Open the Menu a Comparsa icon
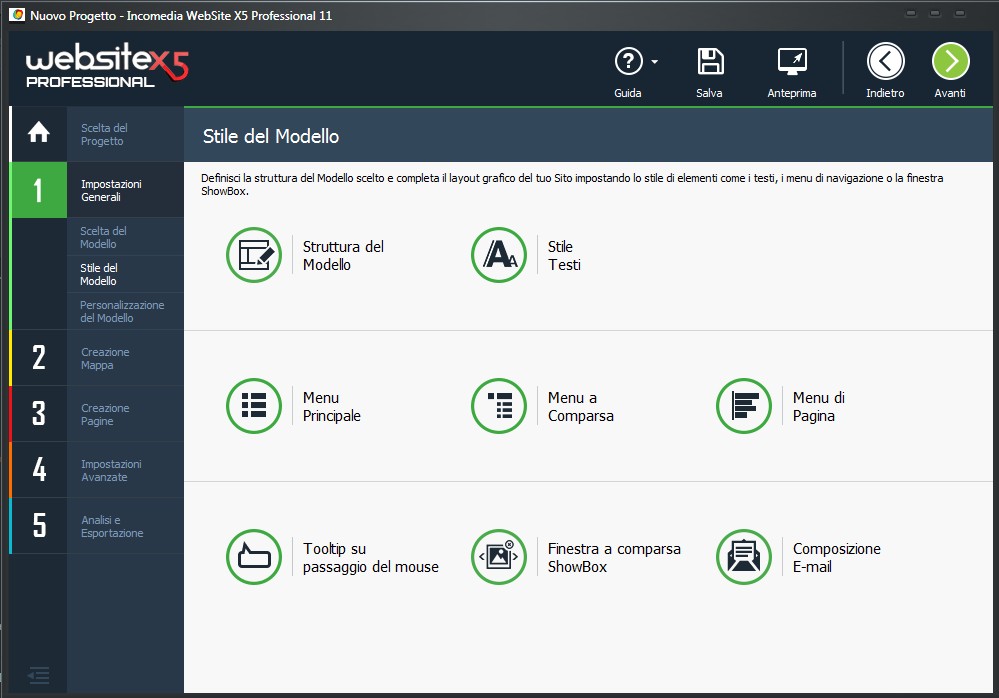The image size is (999, 698). tap(499, 406)
